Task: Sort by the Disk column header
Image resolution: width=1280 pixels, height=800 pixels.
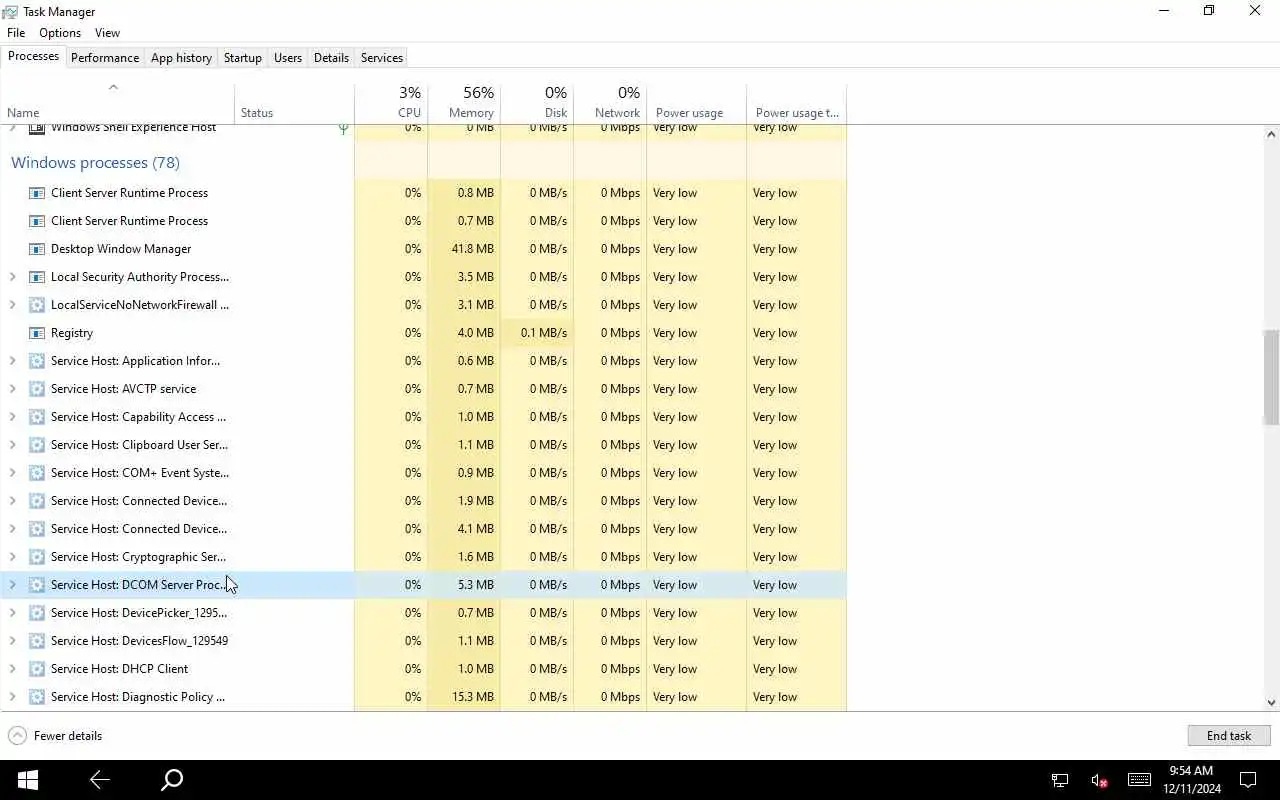Action: click(x=537, y=103)
